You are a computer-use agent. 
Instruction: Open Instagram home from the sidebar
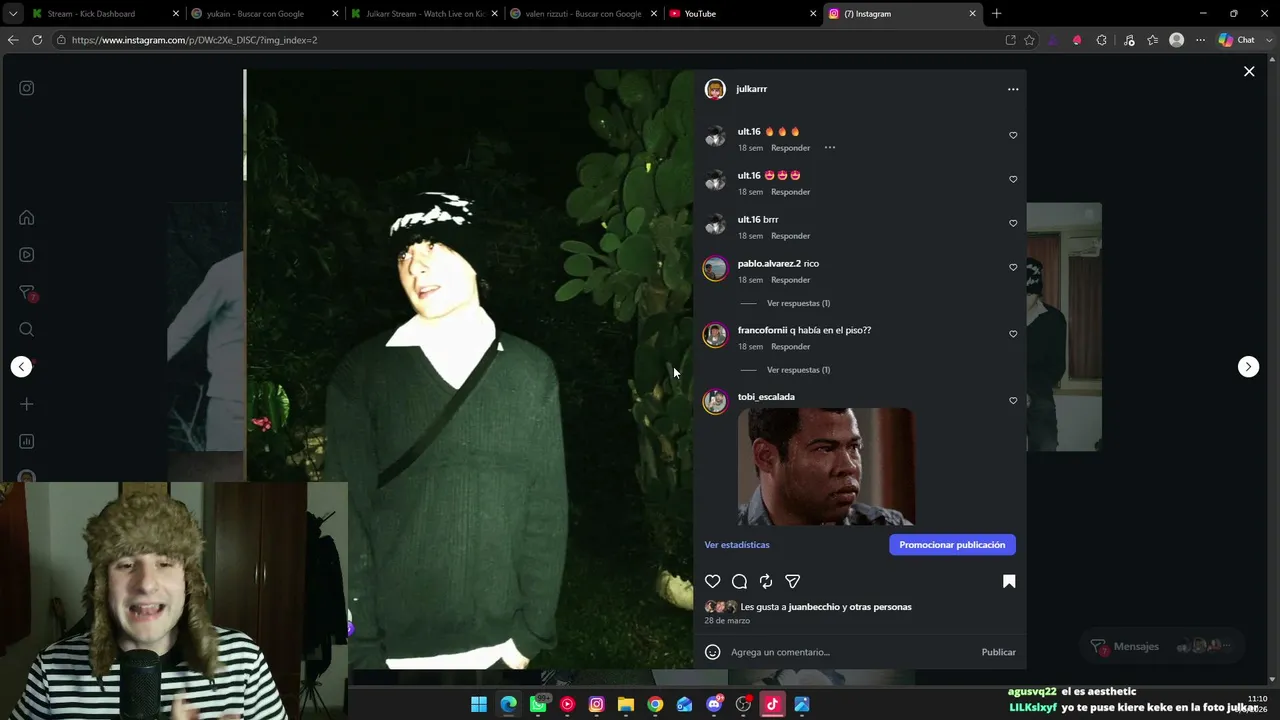[27, 218]
